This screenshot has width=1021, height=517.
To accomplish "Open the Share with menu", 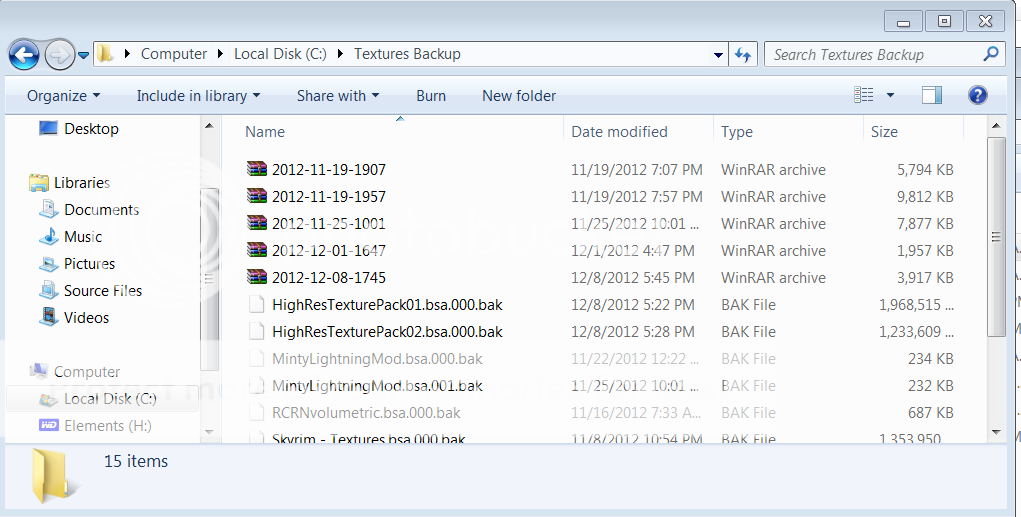I will (x=337, y=96).
